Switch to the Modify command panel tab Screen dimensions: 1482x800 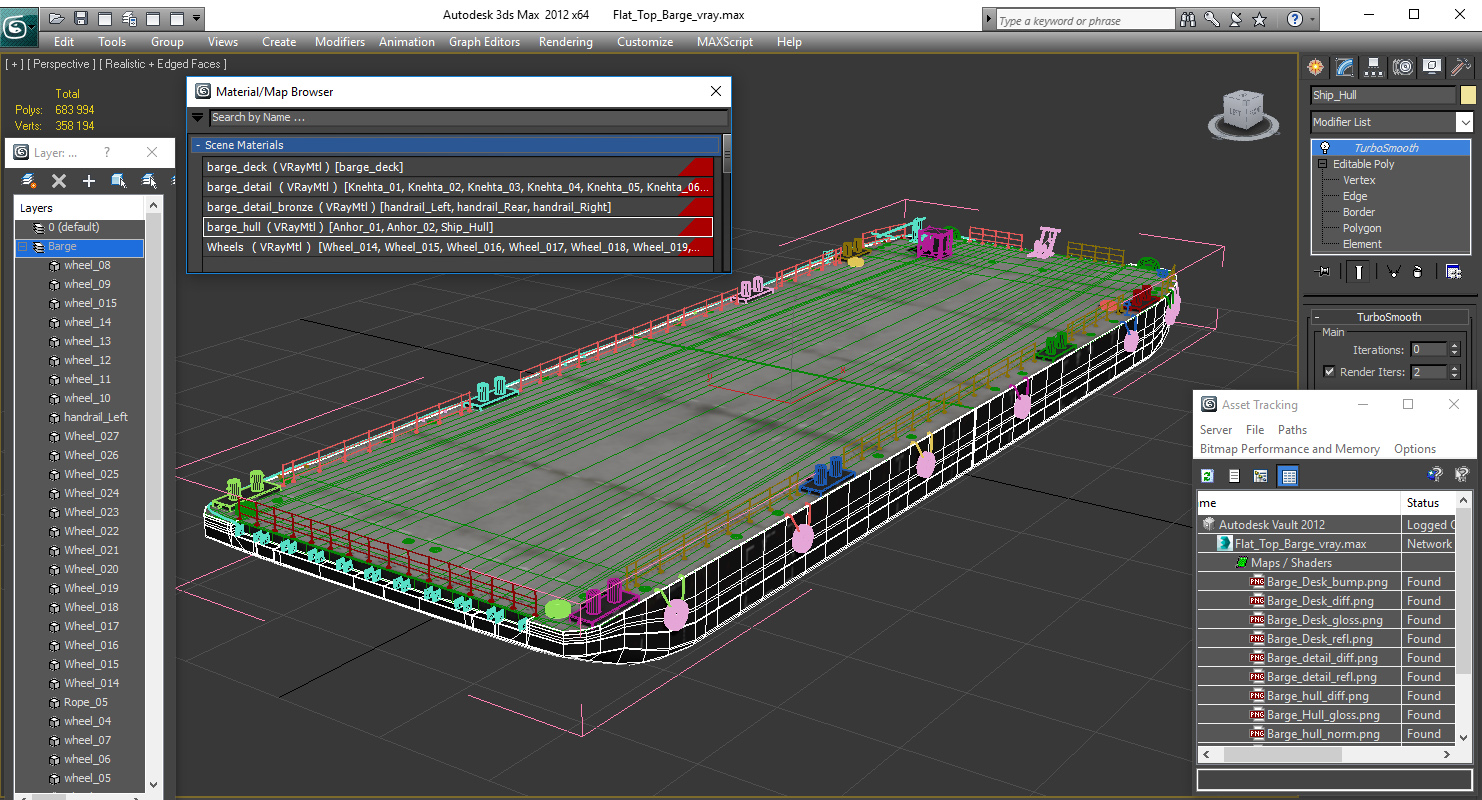point(1344,67)
